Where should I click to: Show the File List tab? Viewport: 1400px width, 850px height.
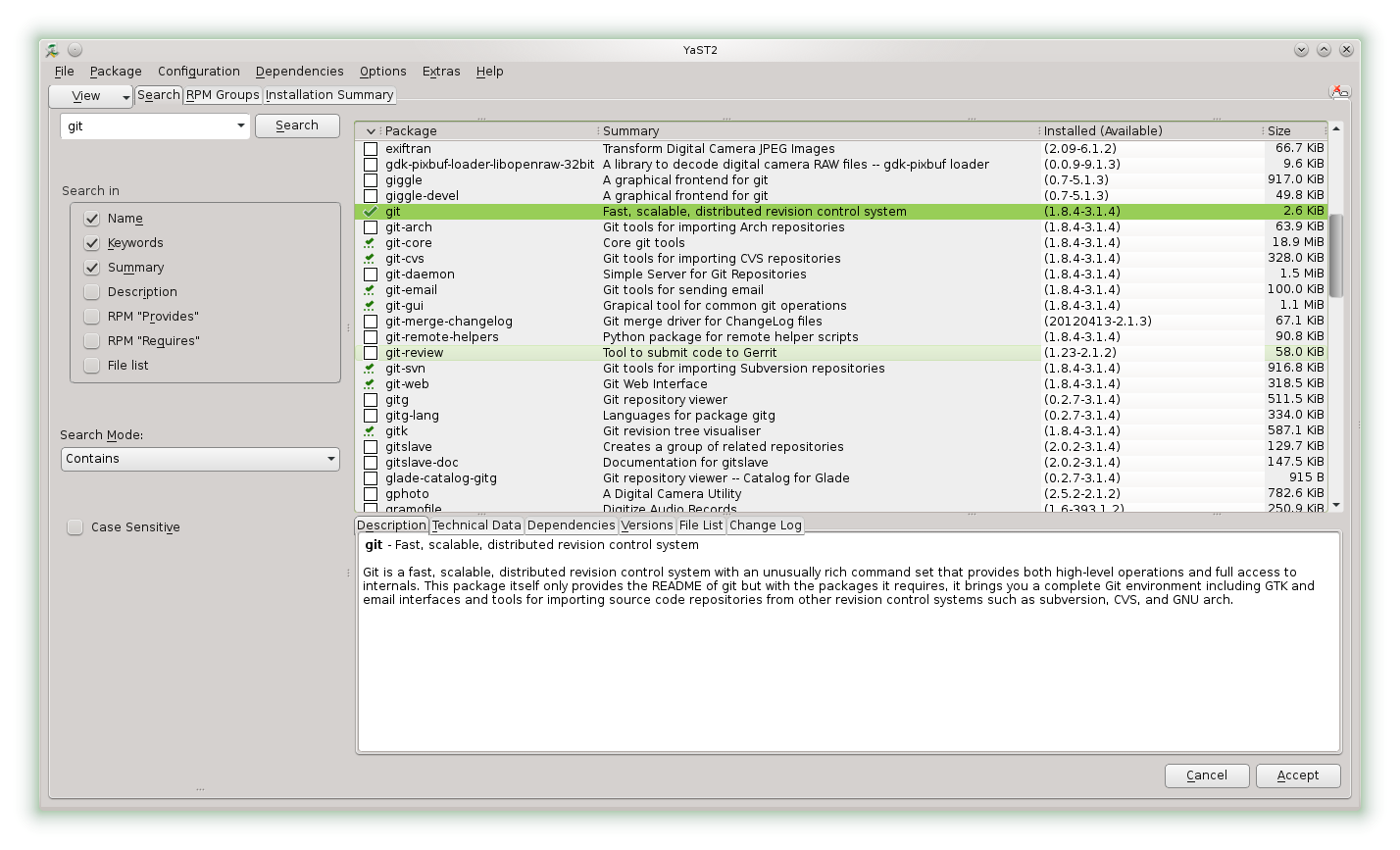pyautogui.click(x=701, y=525)
